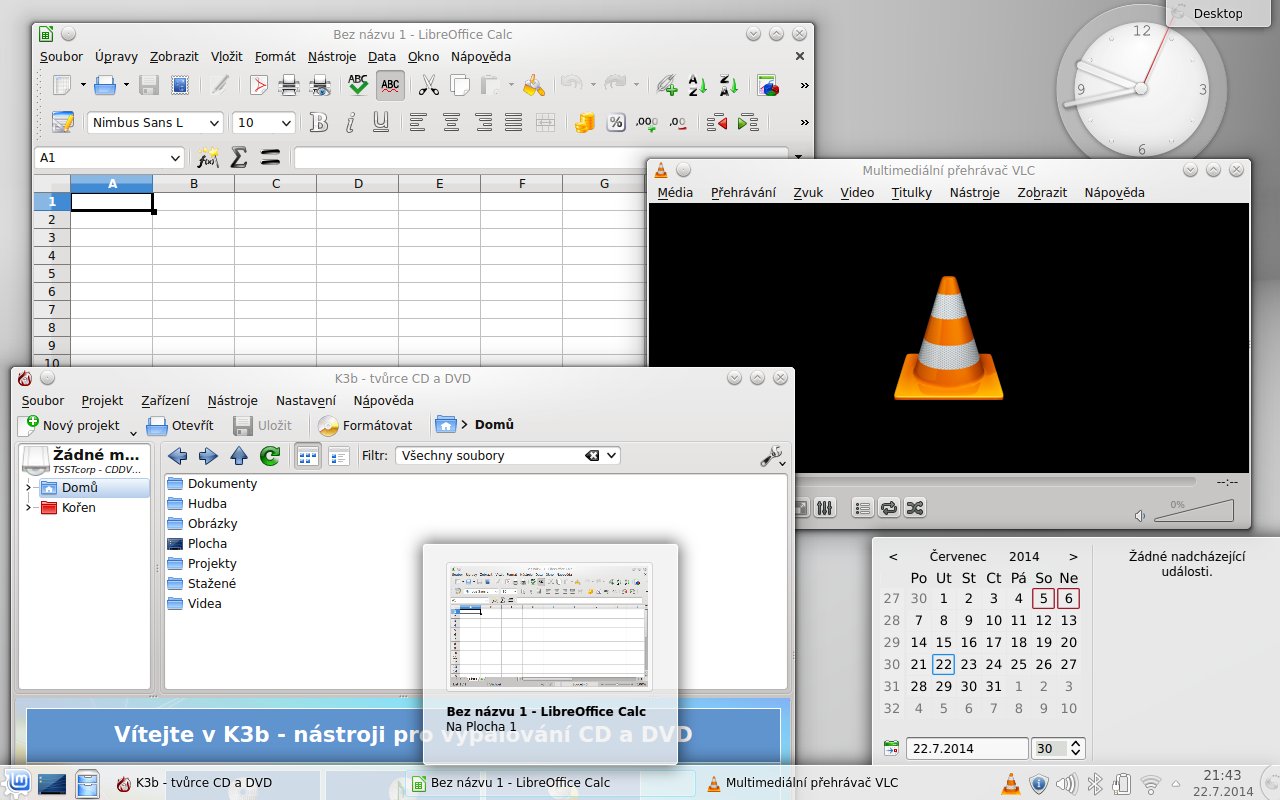Viewport: 1280px width, 800px height.
Task: Switch K3b to detailed list view
Action: coord(339,456)
